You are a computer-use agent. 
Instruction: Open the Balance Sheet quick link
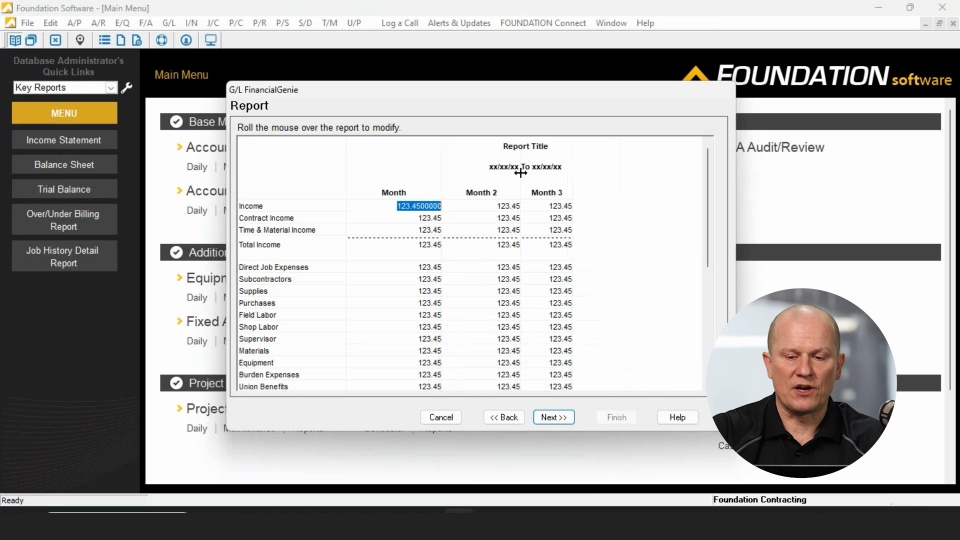64,165
